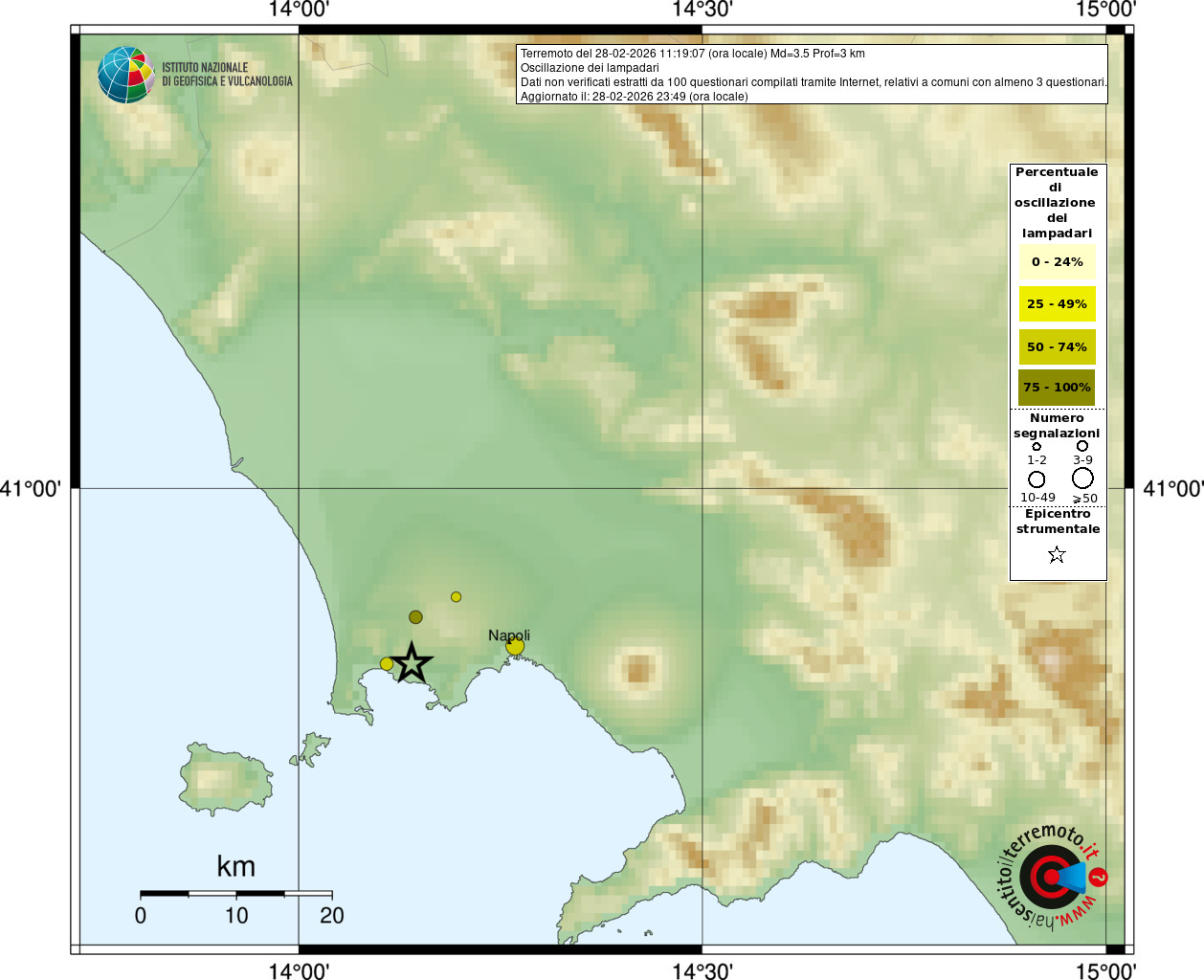Click the ≥50 reports legend circle

(1082, 478)
